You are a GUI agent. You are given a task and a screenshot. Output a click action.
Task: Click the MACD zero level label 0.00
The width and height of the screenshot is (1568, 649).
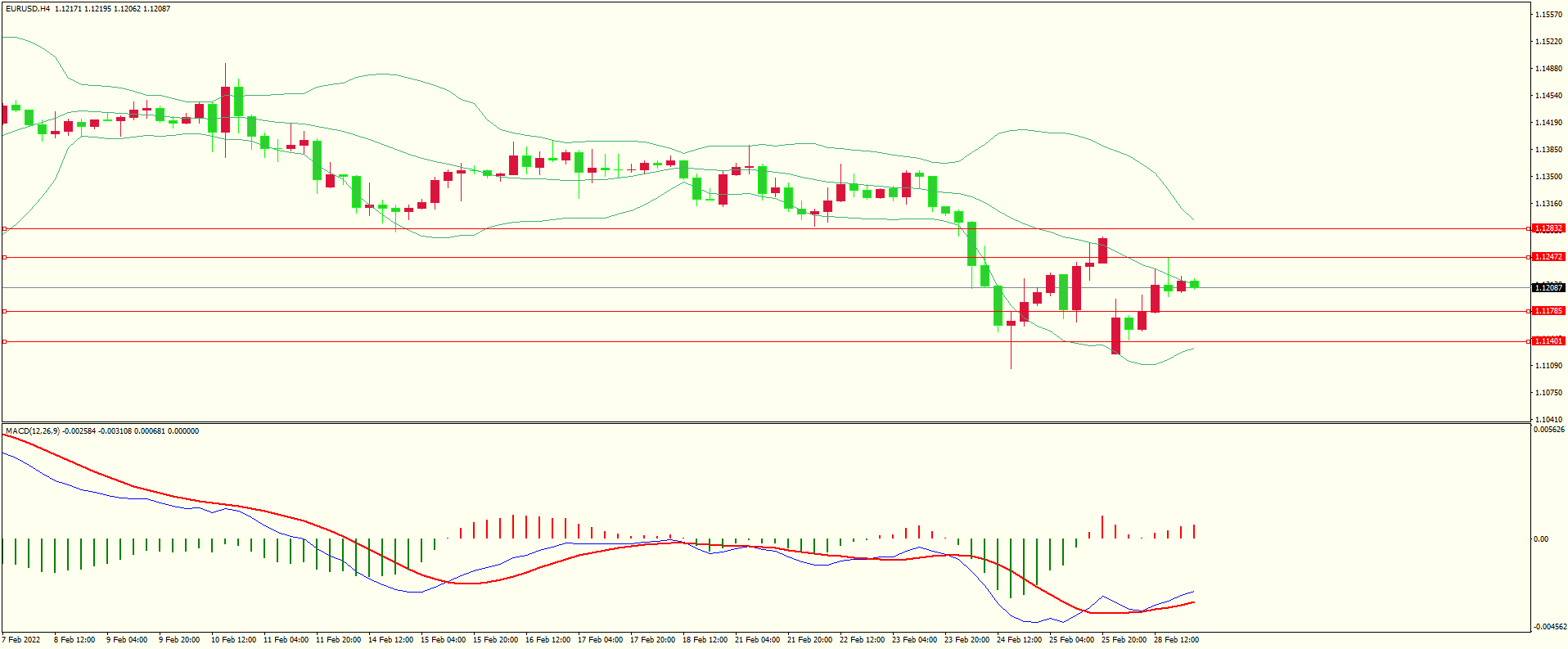tap(1541, 539)
